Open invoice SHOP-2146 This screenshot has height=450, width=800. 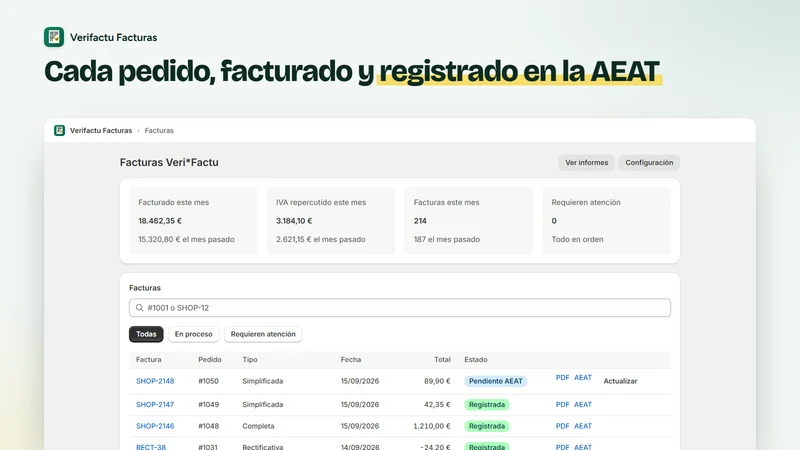tap(155, 426)
